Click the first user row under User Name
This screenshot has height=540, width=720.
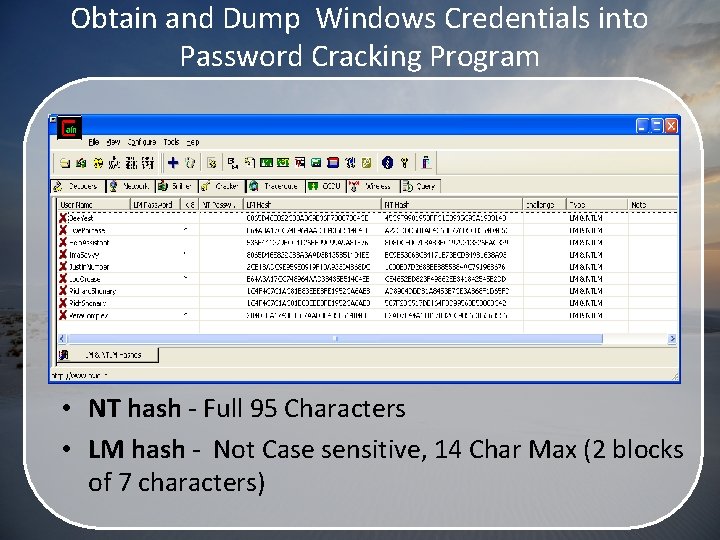pyautogui.click(x=81, y=218)
